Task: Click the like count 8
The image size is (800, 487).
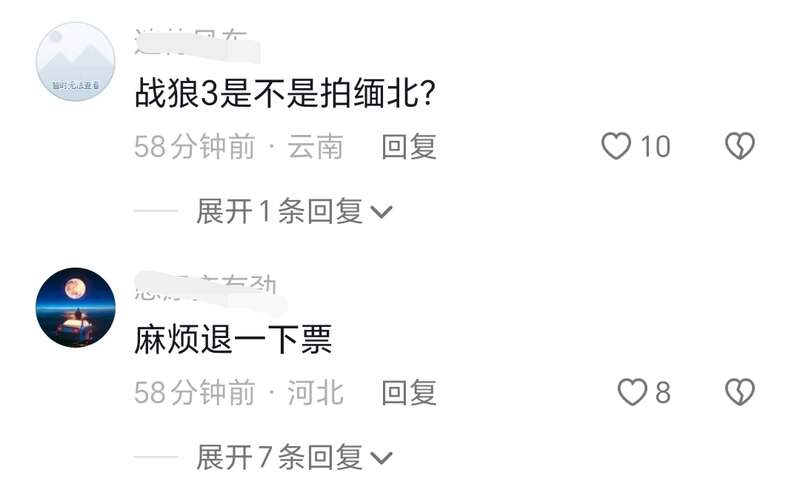Action: 663,393
